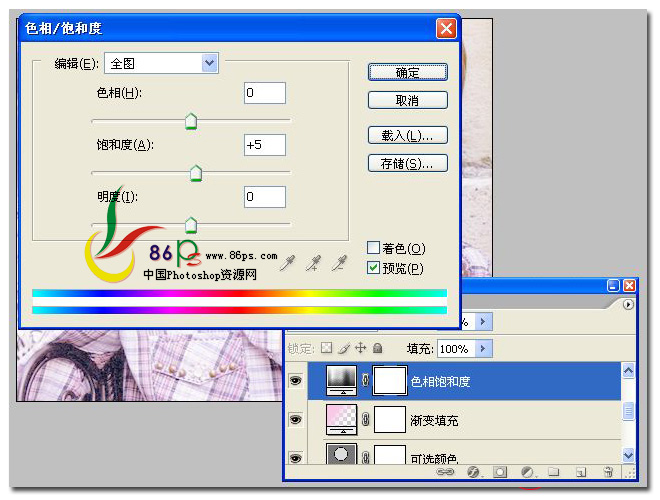Click create new layer icon
The width and height of the screenshot is (660, 500).
tap(581, 472)
